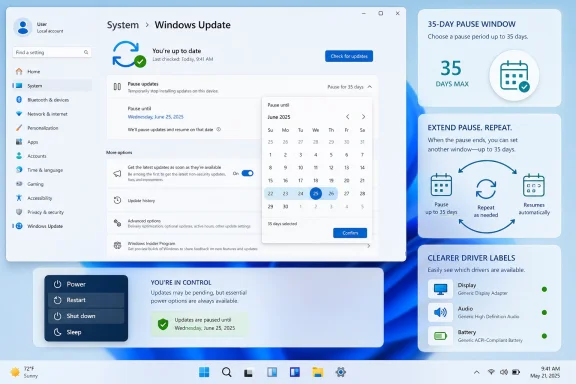Show hidden tray icons chevron
This screenshot has width=576, height=384.
pos(476,372)
